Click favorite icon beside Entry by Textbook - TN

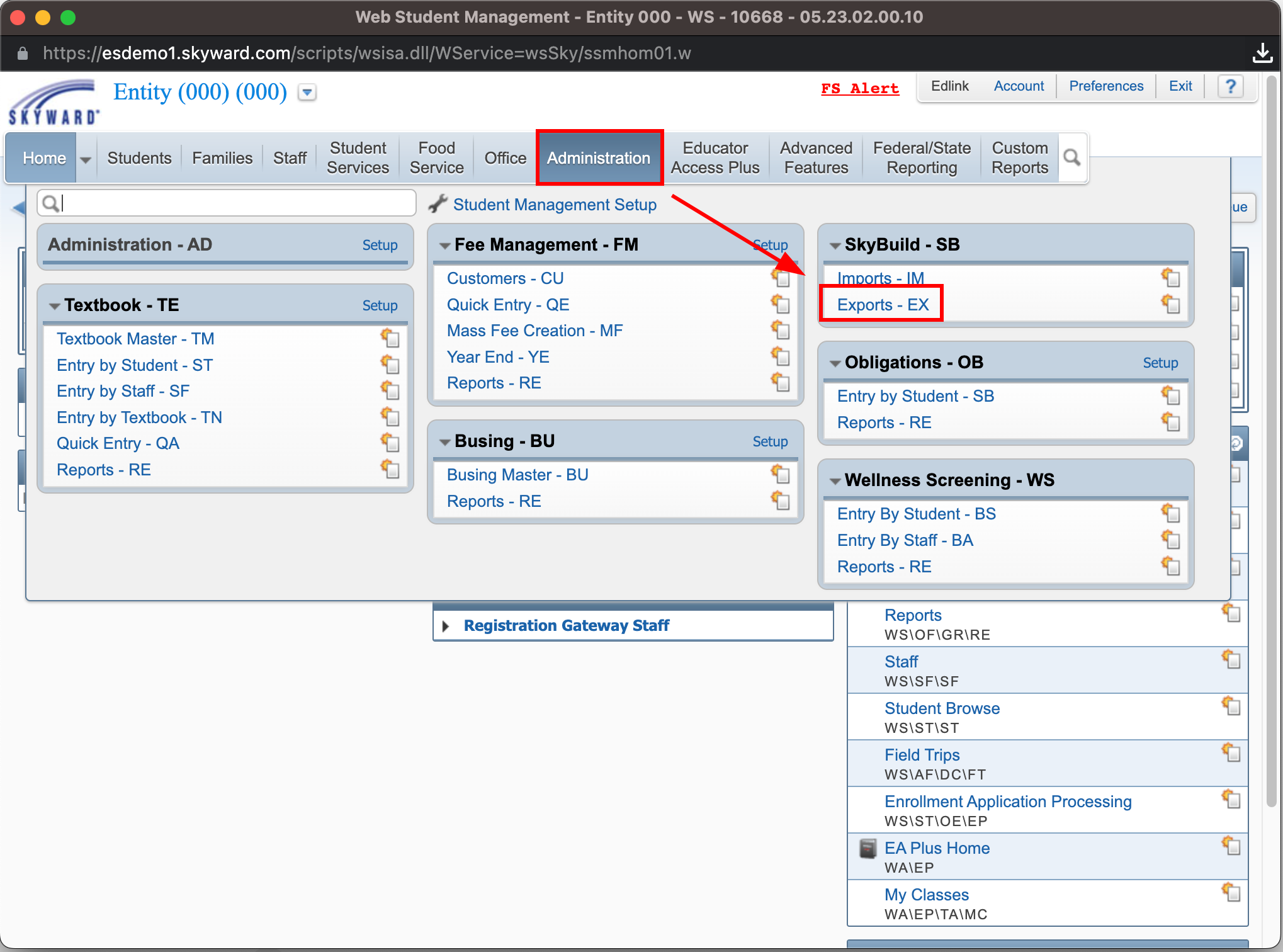[390, 417]
